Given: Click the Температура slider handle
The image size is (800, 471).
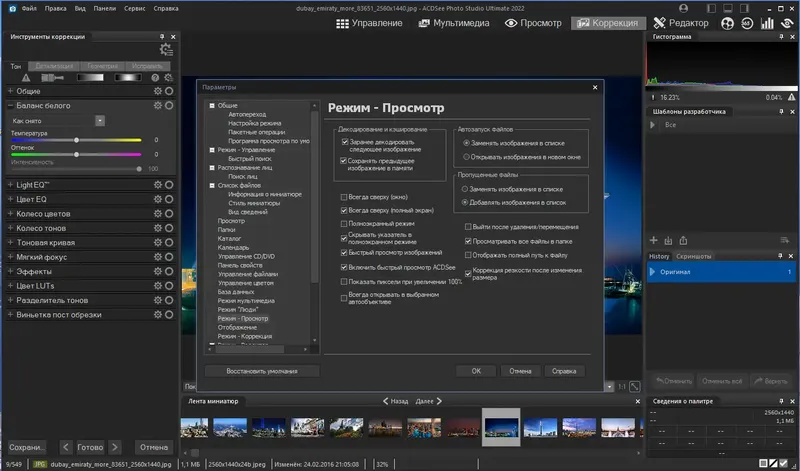Looking at the screenshot, I should pyautogui.click(x=76, y=141).
